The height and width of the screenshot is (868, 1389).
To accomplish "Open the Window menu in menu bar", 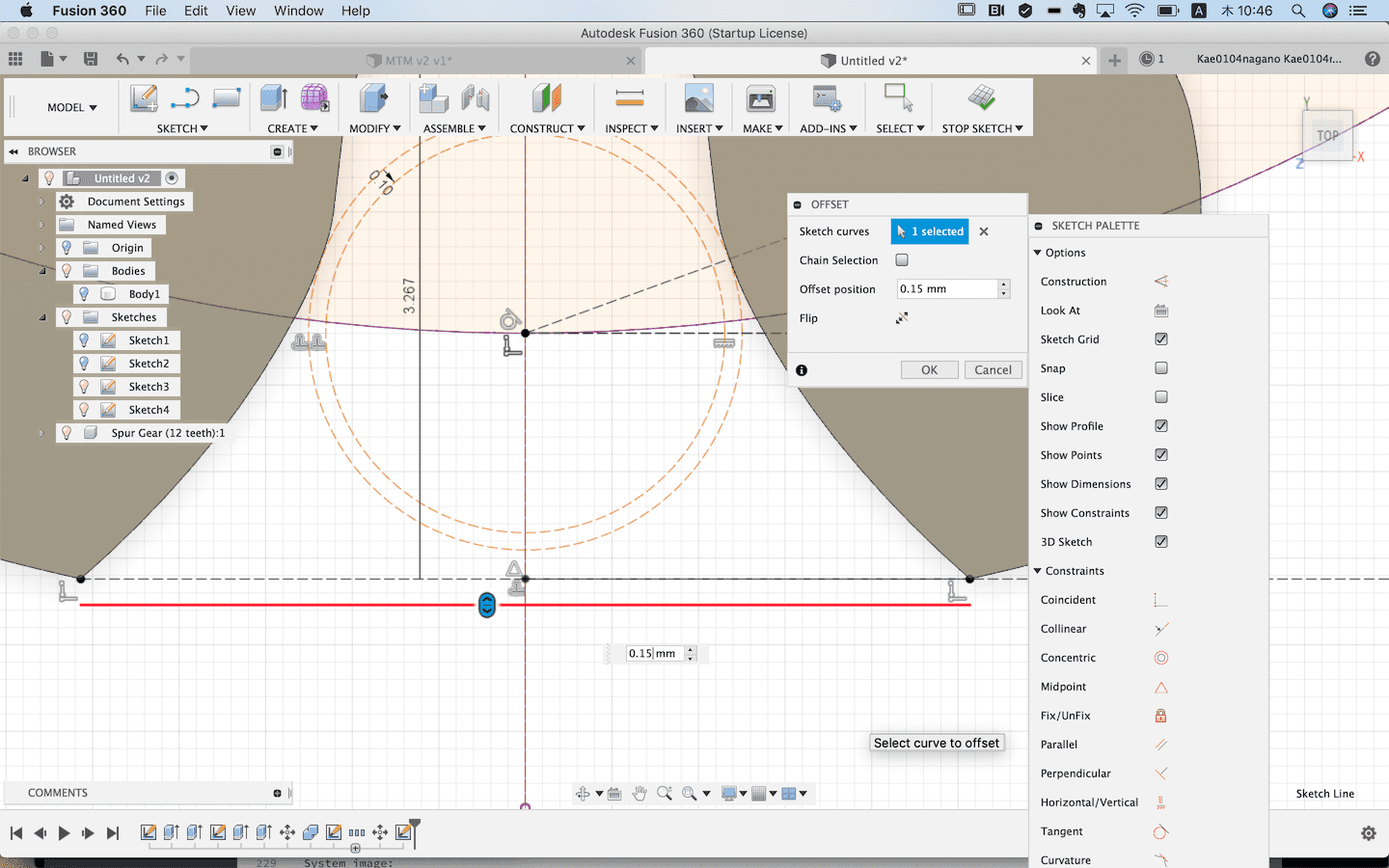I will point(298,11).
